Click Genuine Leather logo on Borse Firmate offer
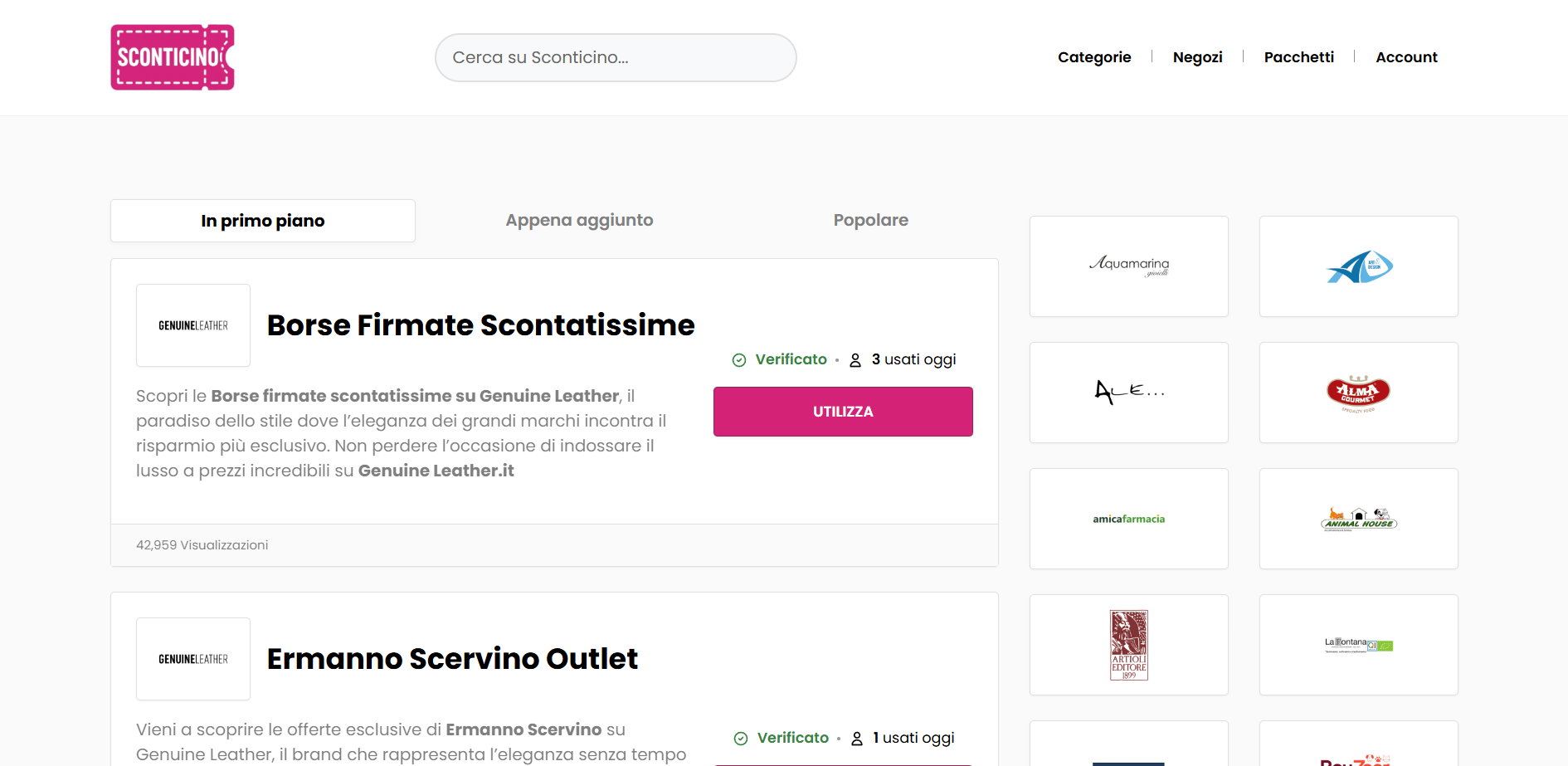 (193, 325)
